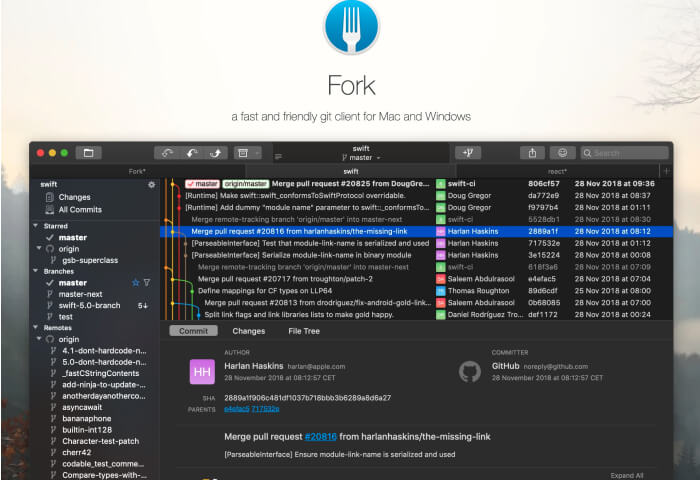The height and width of the screenshot is (480, 700).
Task: Click the GitHub committer logo
Action: pos(470,371)
